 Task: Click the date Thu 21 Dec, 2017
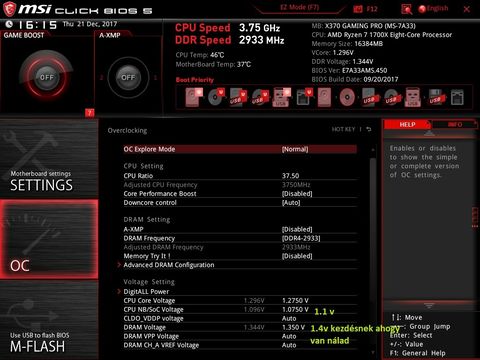point(90,24)
